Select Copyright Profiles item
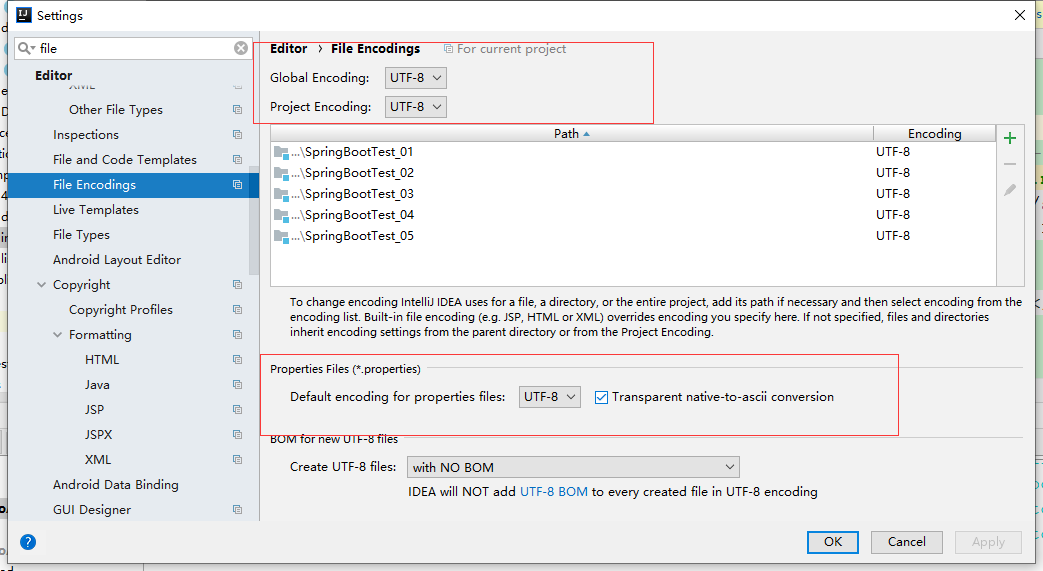This screenshot has width=1043, height=571. pyautogui.click(x=121, y=309)
